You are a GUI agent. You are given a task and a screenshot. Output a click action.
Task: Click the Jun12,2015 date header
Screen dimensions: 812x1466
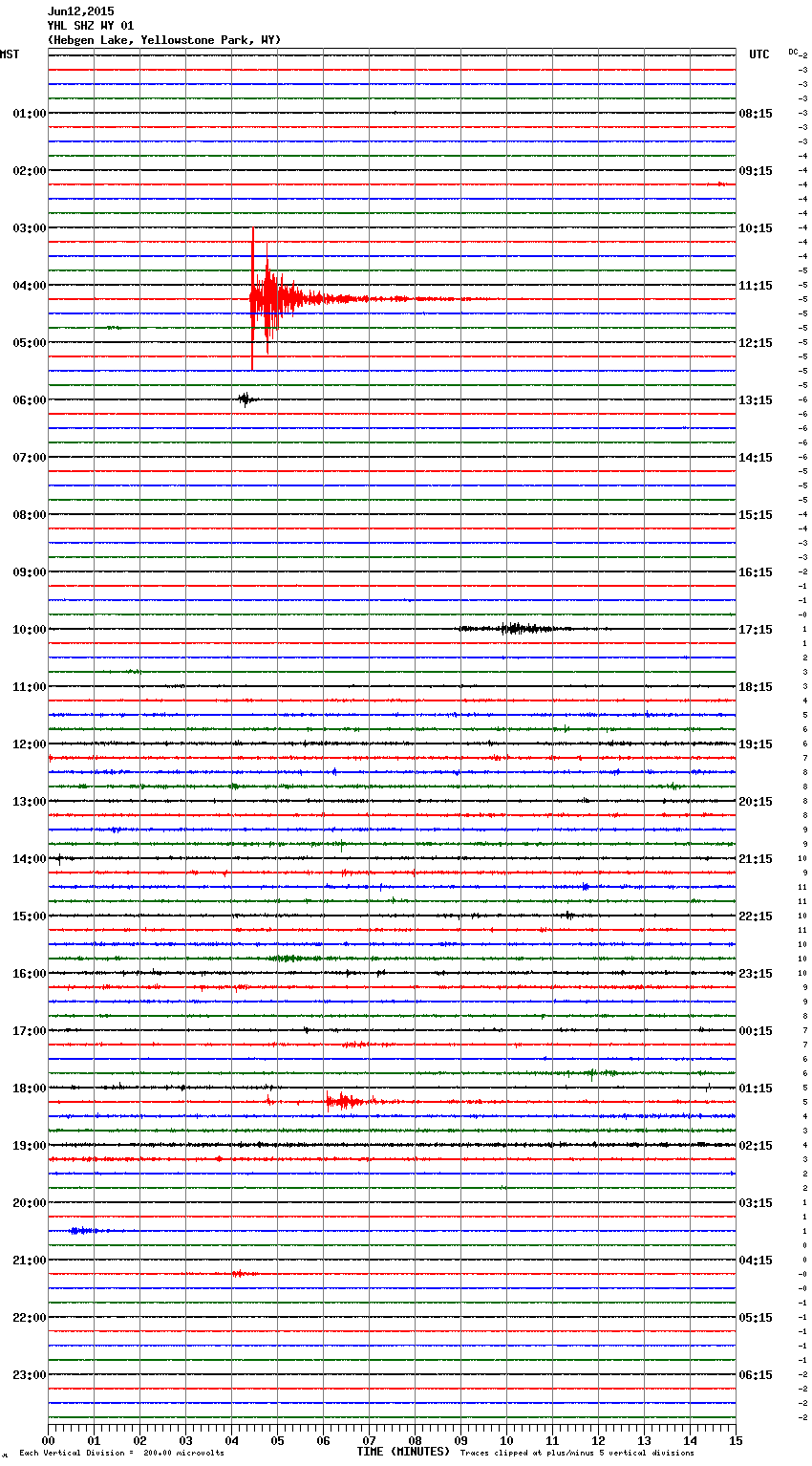pyautogui.click(x=80, y=11)
